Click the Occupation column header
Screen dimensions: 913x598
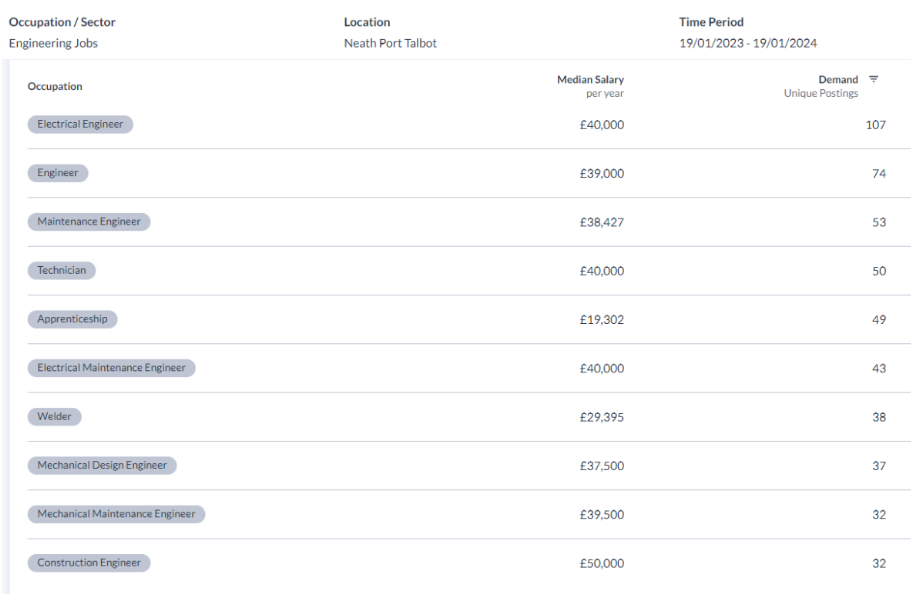coord(55,86)
